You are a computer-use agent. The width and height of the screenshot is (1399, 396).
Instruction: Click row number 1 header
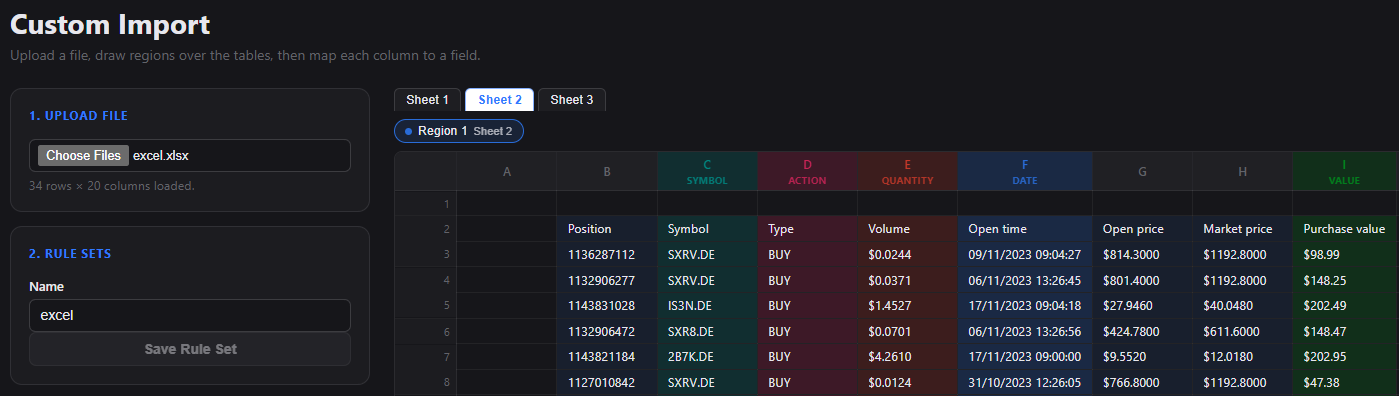tap(426, 203)
